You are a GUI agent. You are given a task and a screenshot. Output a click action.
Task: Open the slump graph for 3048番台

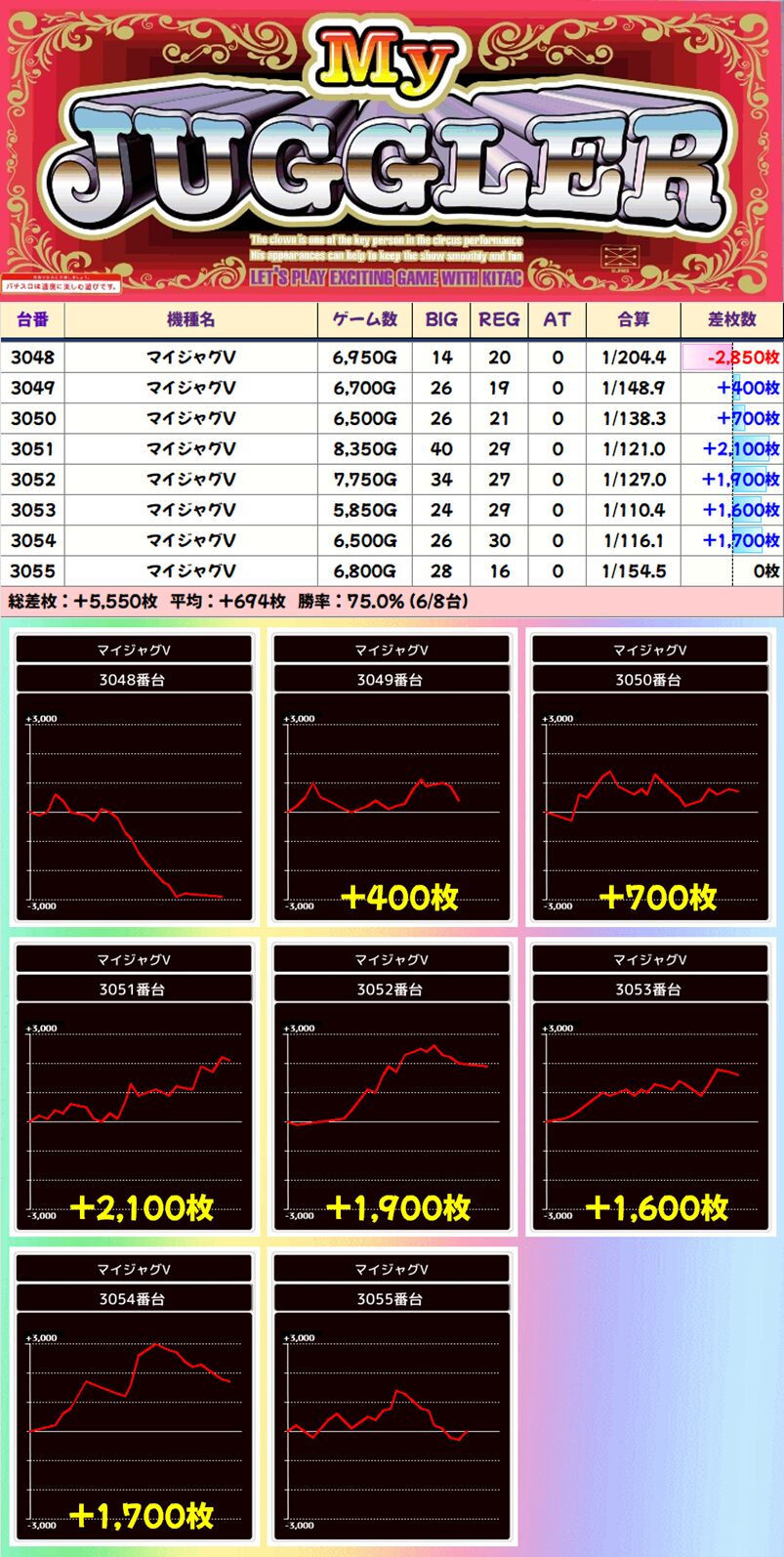pos(133,809)
